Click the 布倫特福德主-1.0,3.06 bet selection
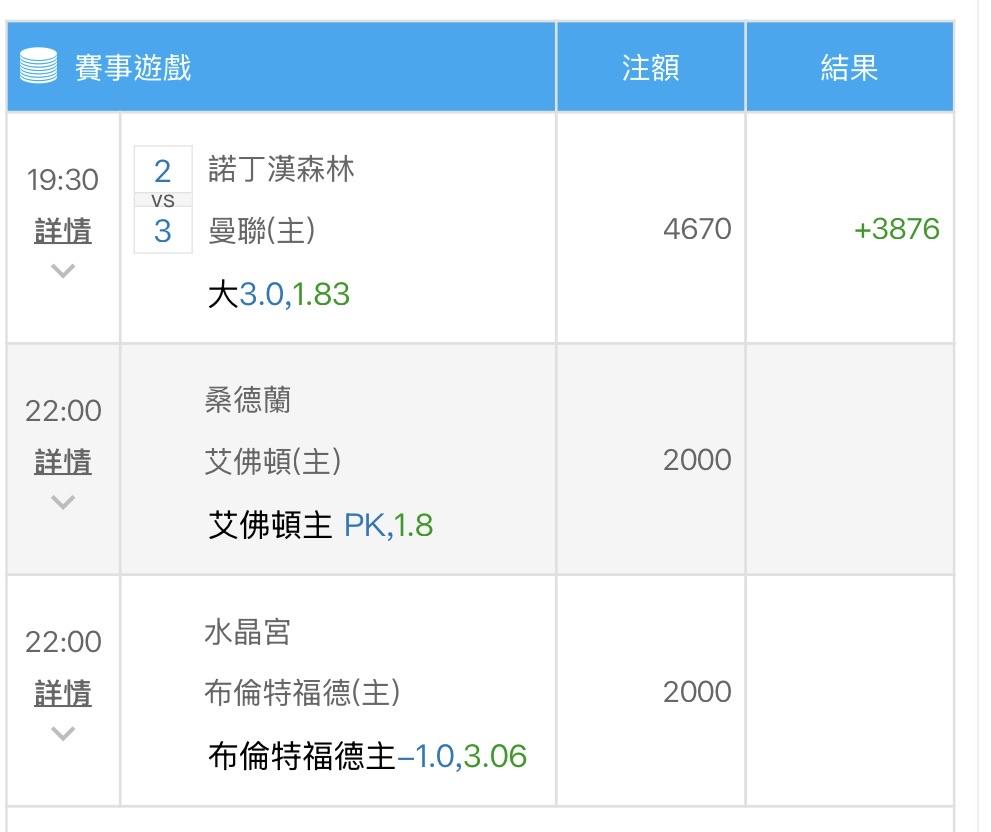 (x=367, y=756)
